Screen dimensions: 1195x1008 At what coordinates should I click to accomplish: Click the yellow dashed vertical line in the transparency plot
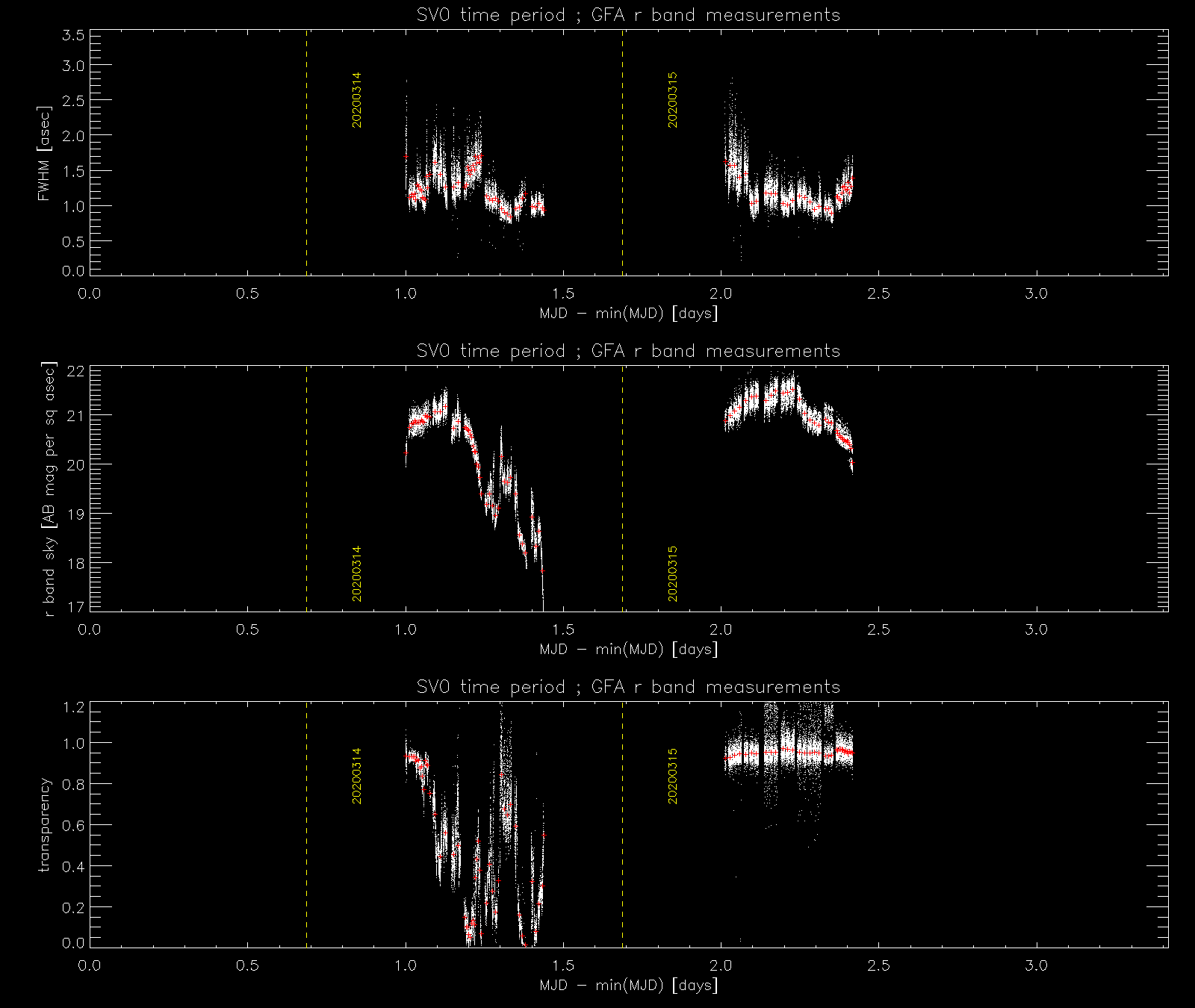click(x=307, y=825)
